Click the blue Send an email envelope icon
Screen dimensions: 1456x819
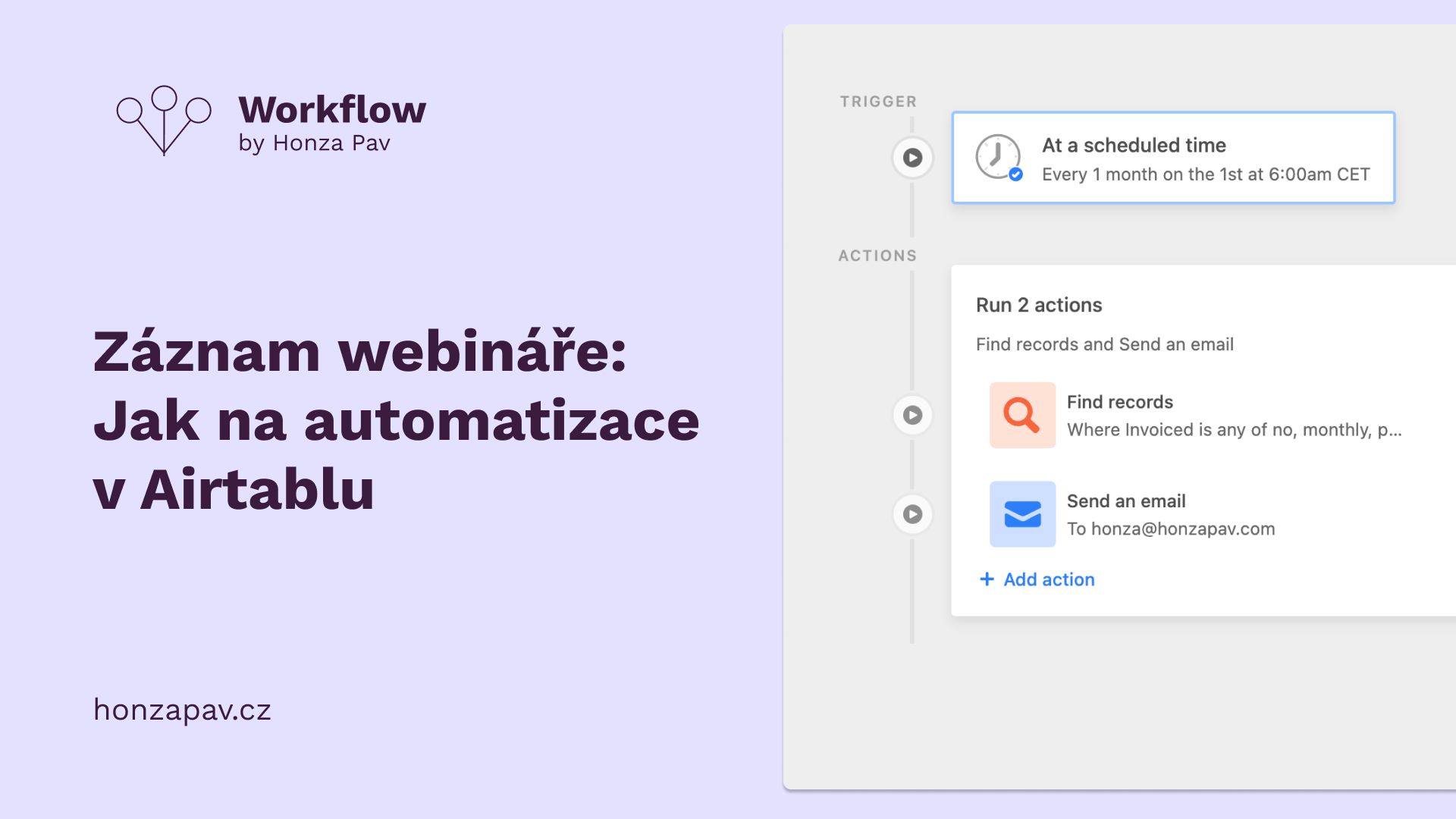click(1022, 514)
